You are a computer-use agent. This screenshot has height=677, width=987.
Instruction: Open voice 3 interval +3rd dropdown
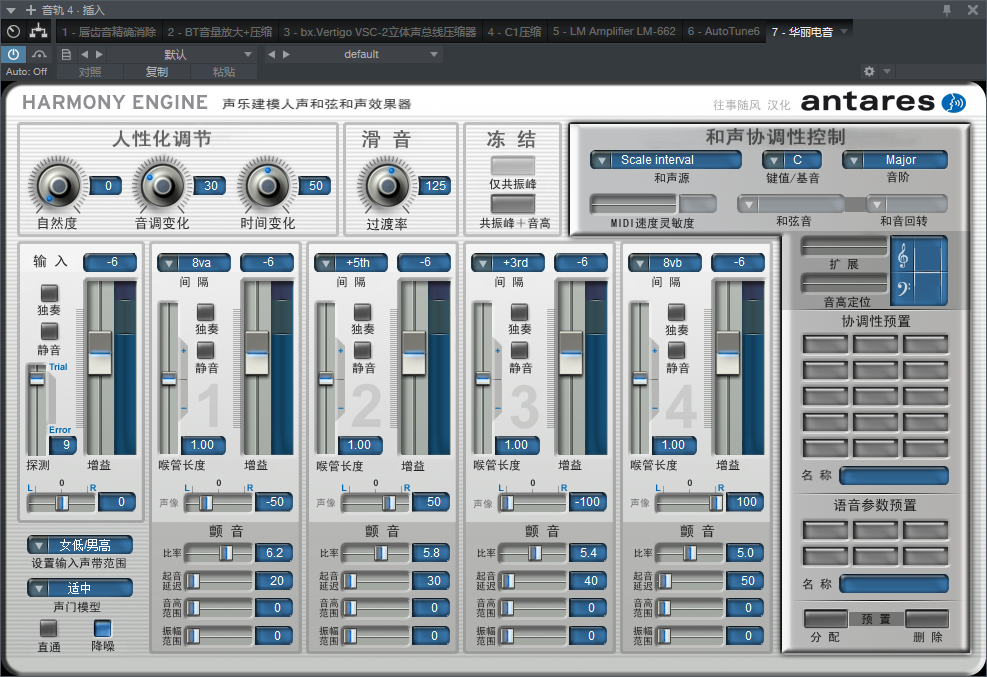(x=507, y=263)
